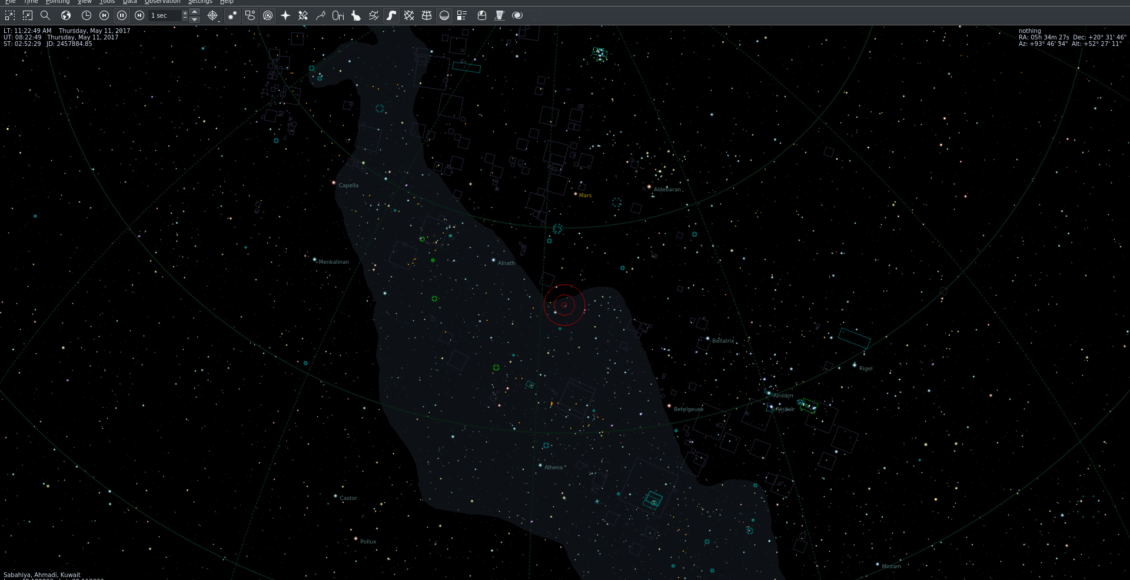Click the Zoom Out toolbar icon
Image resolution: width=1130 pixels, height=580 pixels.
[x=27, y=16]
